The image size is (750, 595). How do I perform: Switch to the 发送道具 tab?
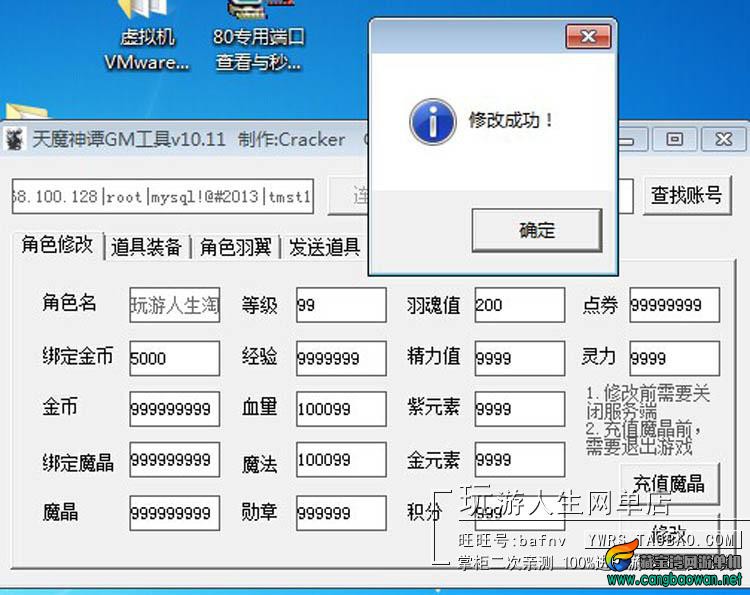324,247
